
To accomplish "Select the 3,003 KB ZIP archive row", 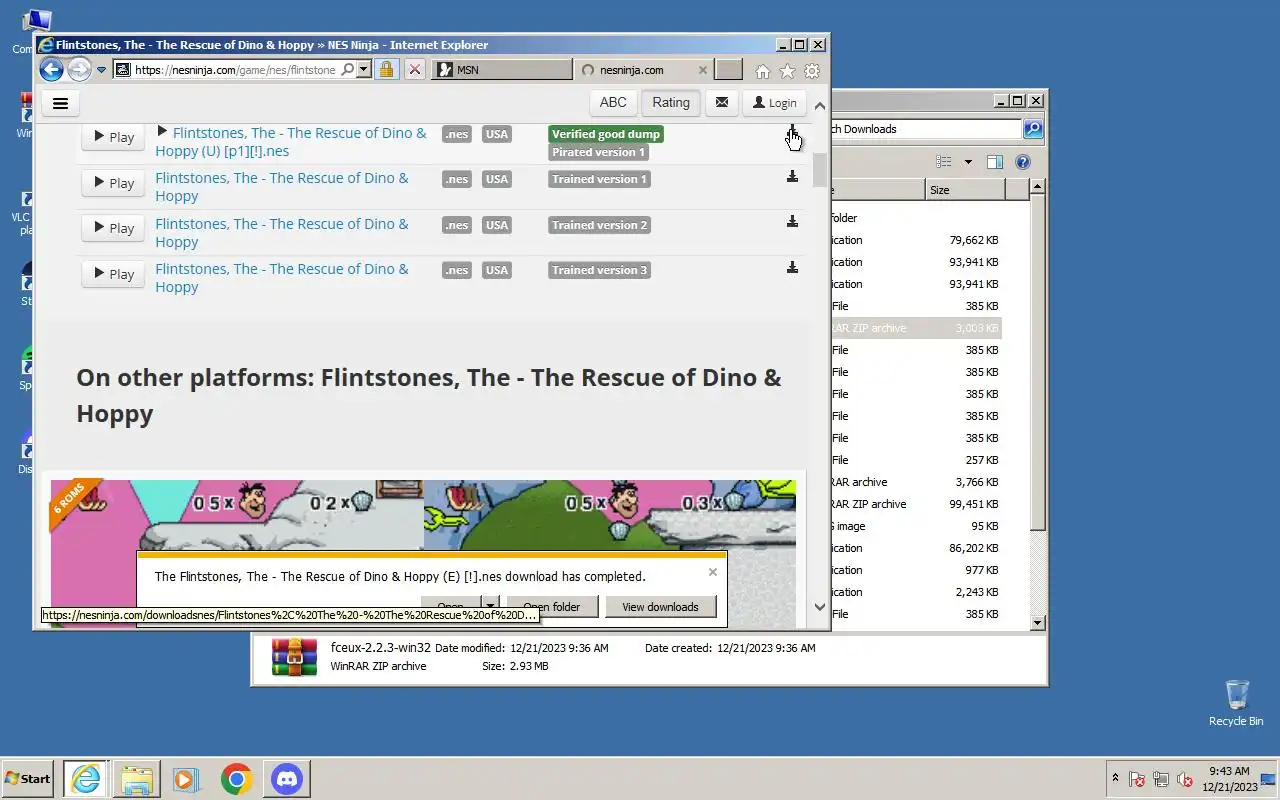I will [x=915, y=328].
